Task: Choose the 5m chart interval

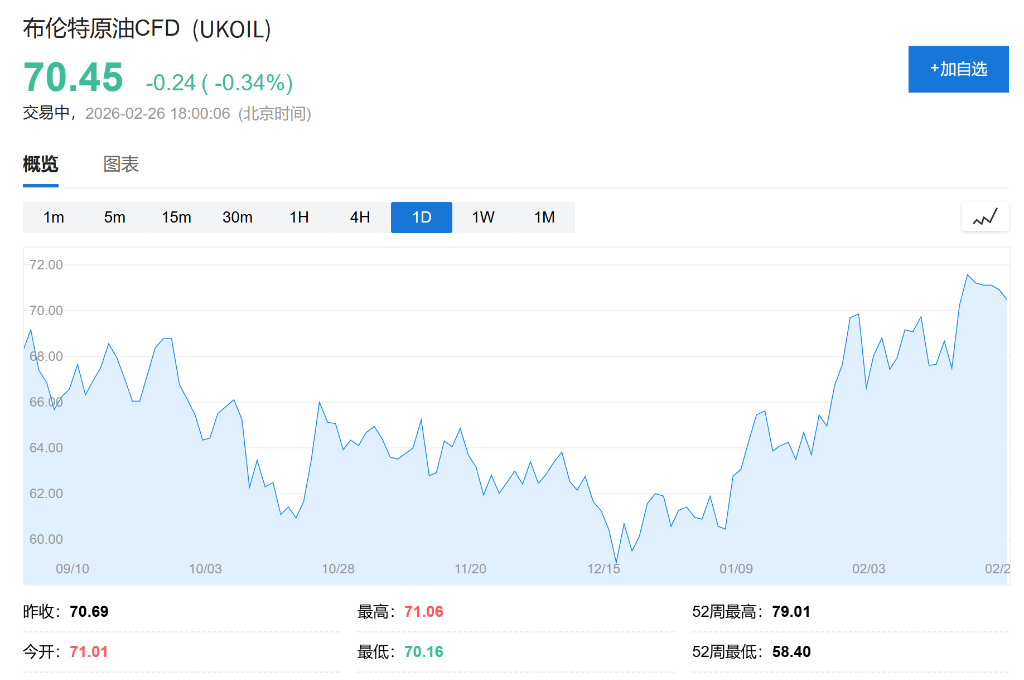Action: [x=115, y=217]
